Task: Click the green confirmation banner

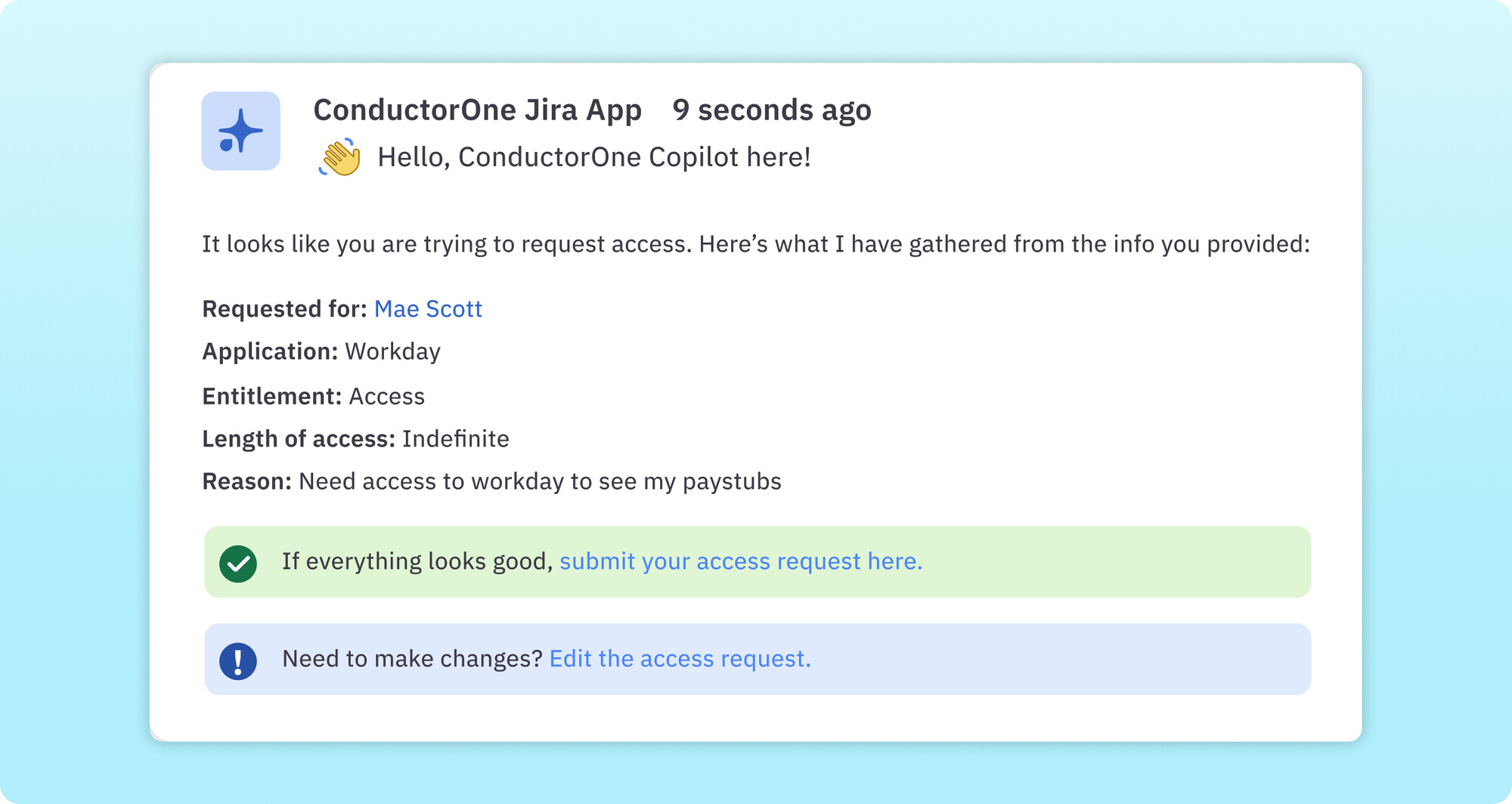Action: pyautogui.click(x=756, y=561)
